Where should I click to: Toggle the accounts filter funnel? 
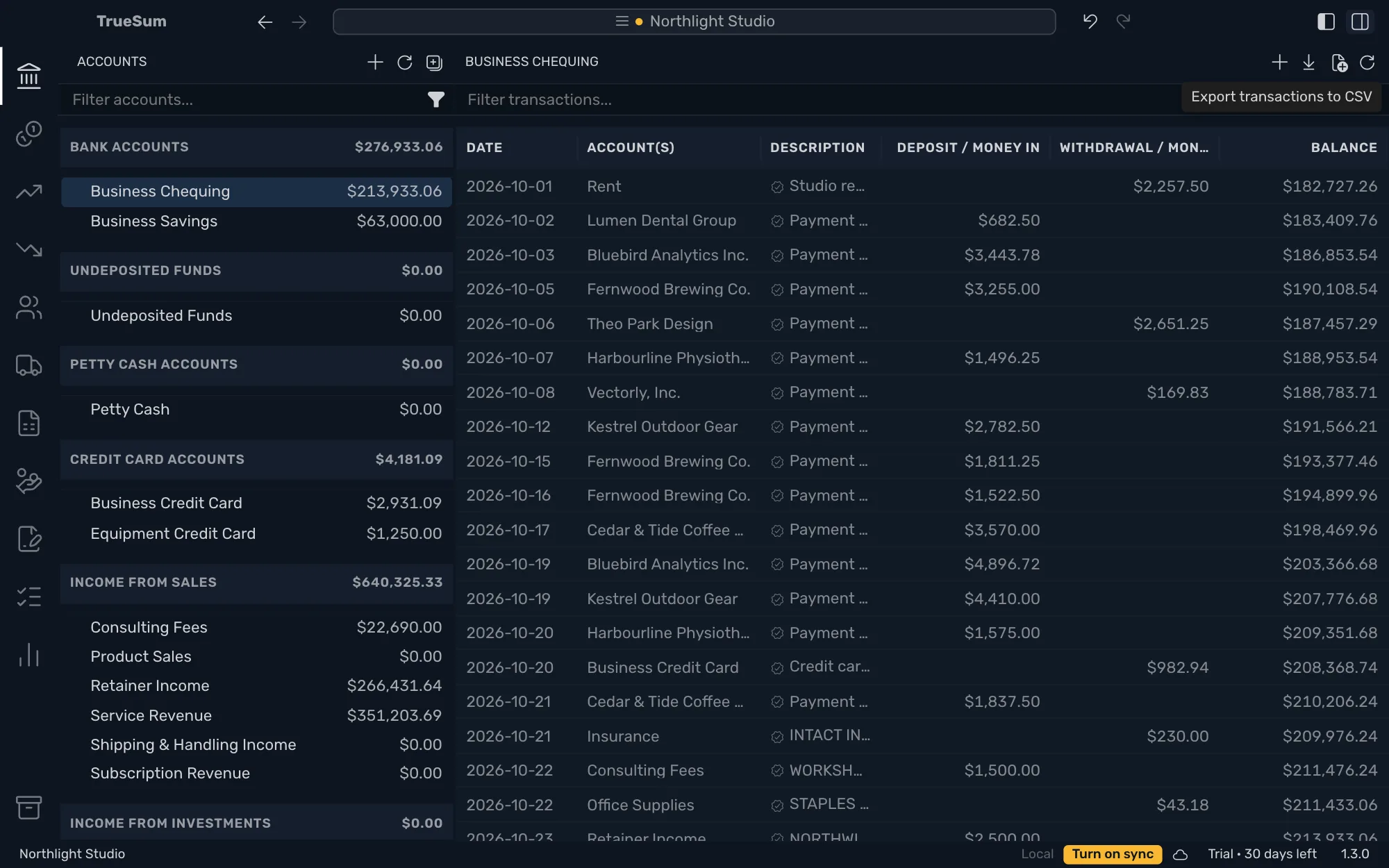pyautogui.click(x=435, y=100)
